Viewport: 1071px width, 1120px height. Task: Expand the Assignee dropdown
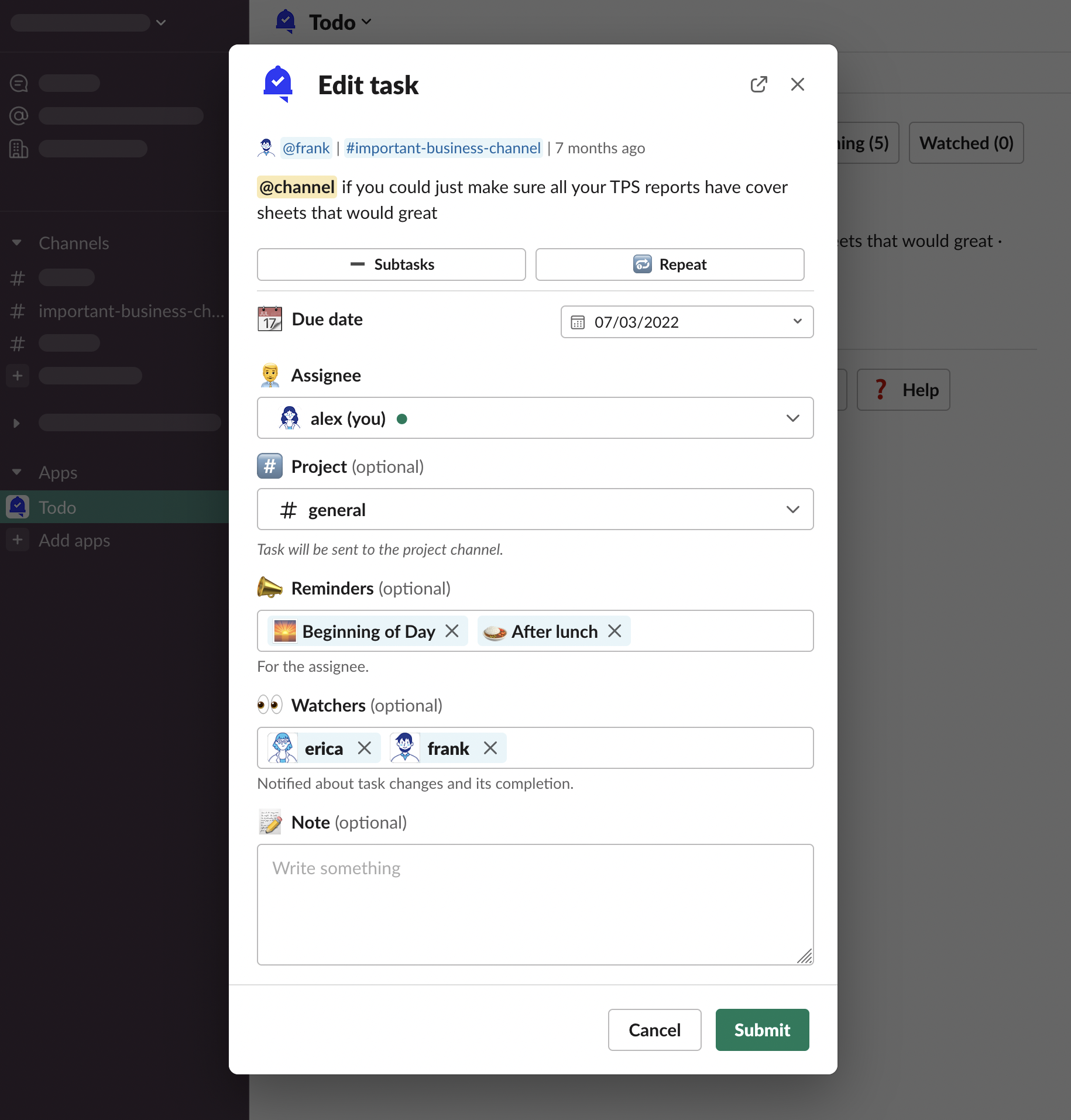535,418
